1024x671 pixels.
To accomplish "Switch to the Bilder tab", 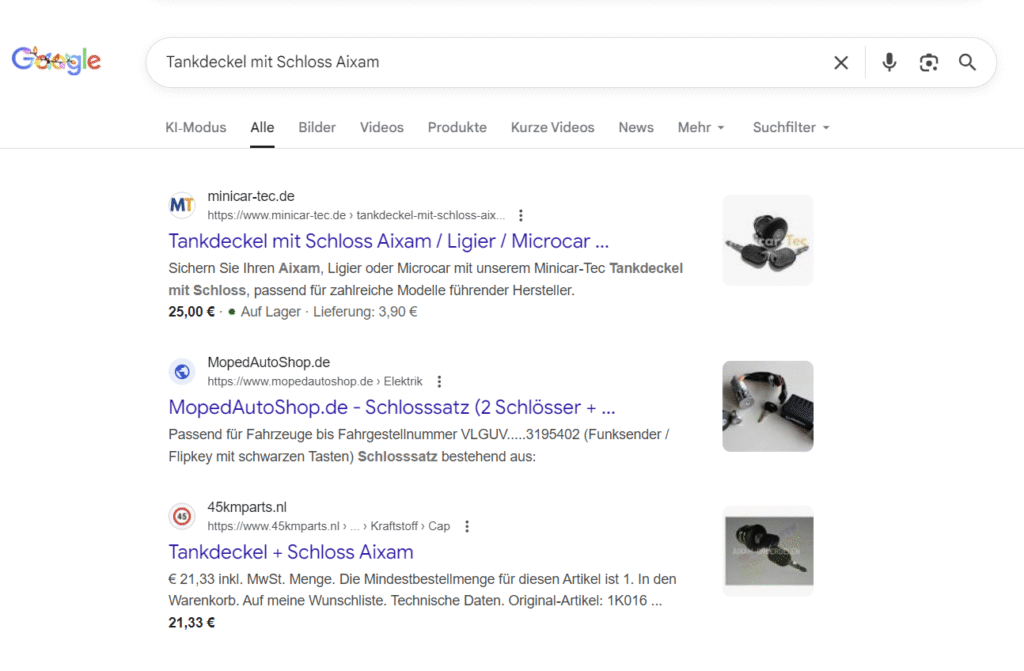I will 316,127.
